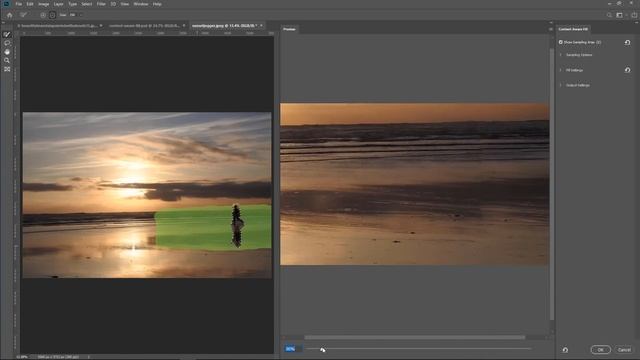Image resolution: width=640 pixels, height=360 pixels.
Task: Confirm the fill with OK button
Action: pos(600,350)
